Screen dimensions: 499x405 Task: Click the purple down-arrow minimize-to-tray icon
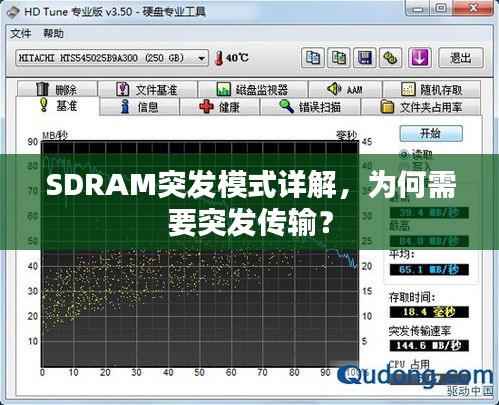(419, 58)
